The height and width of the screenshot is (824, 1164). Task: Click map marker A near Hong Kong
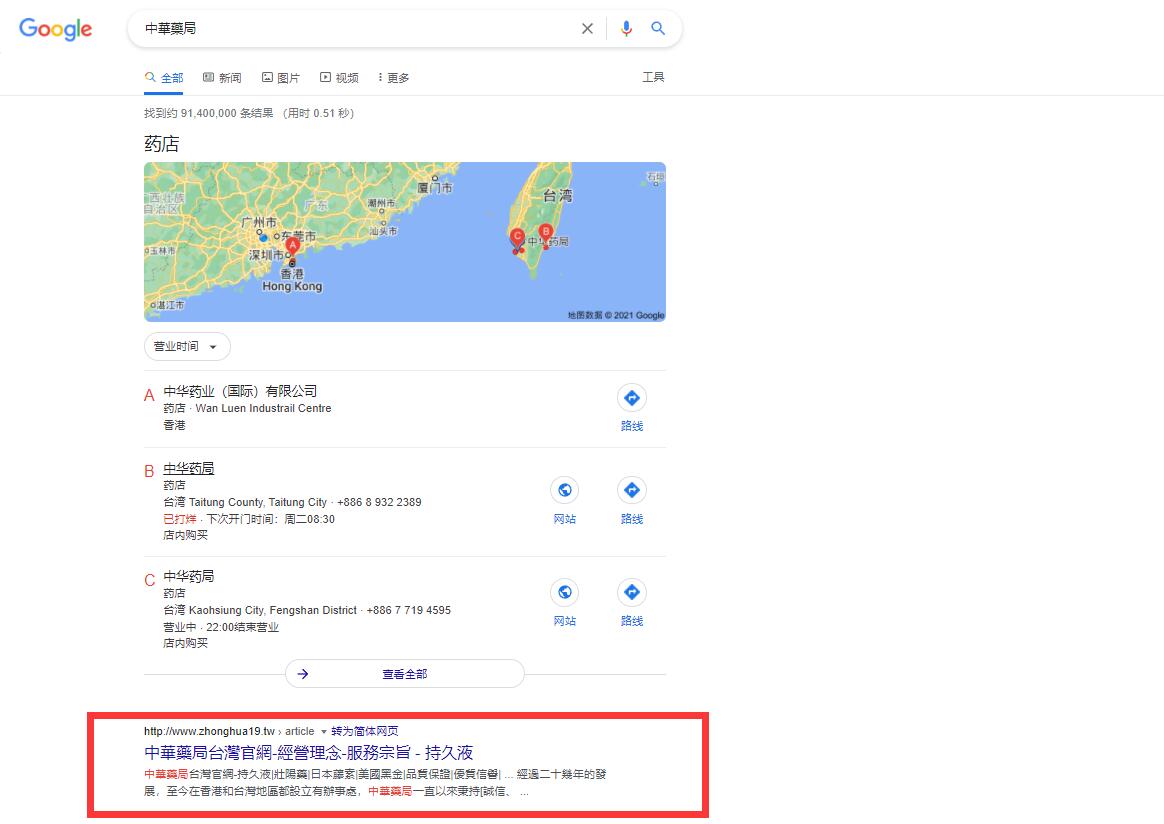(x=292, y=246)
